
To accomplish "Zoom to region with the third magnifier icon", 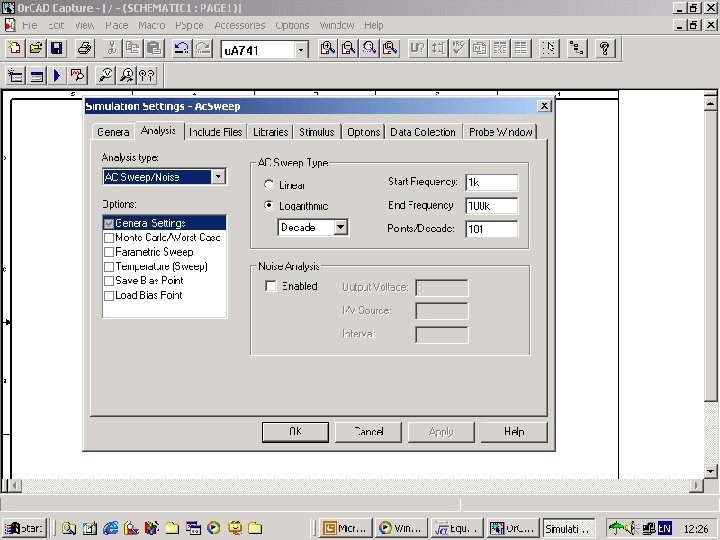I will pos(369,48).
